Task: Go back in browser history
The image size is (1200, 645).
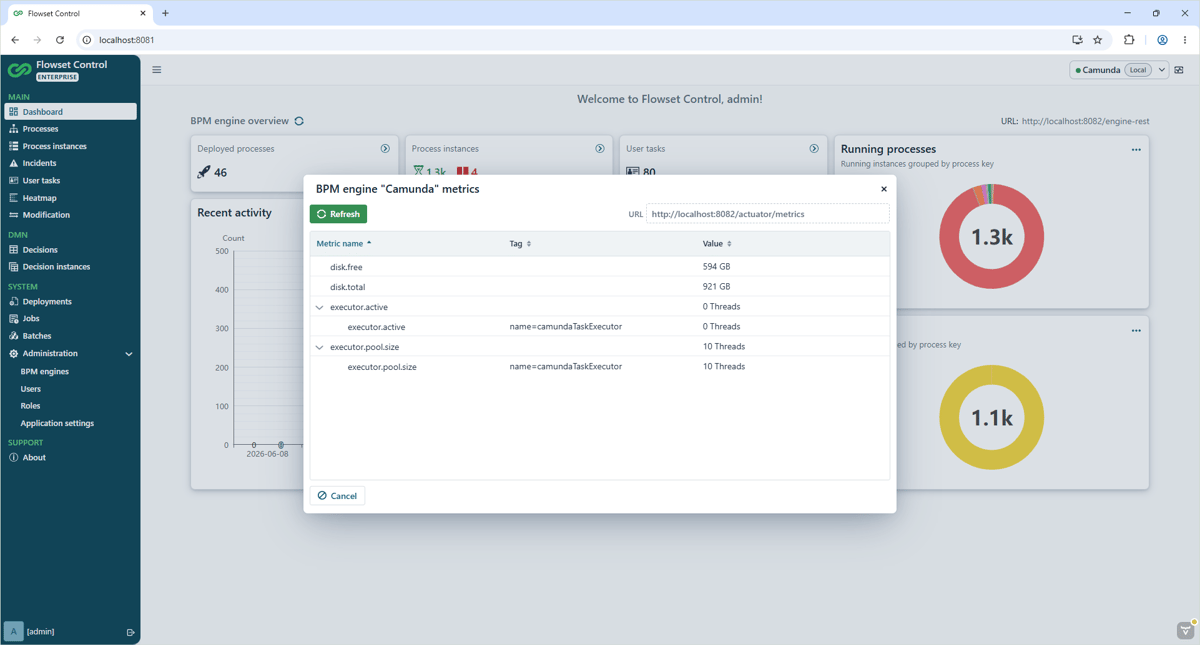Action: coord(15,40)
